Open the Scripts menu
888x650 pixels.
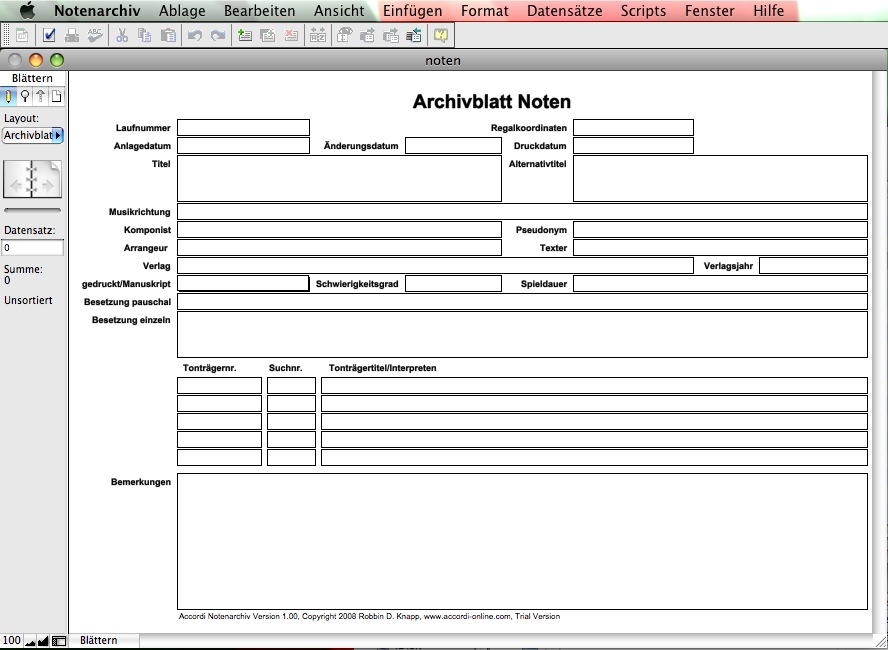[x=643, y=10]
